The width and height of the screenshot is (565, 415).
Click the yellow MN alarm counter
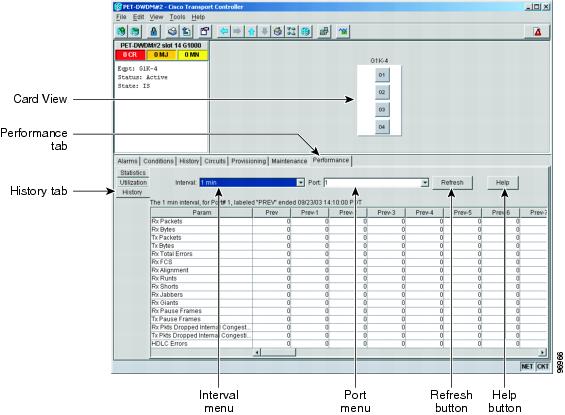click(x=192, y=55)
